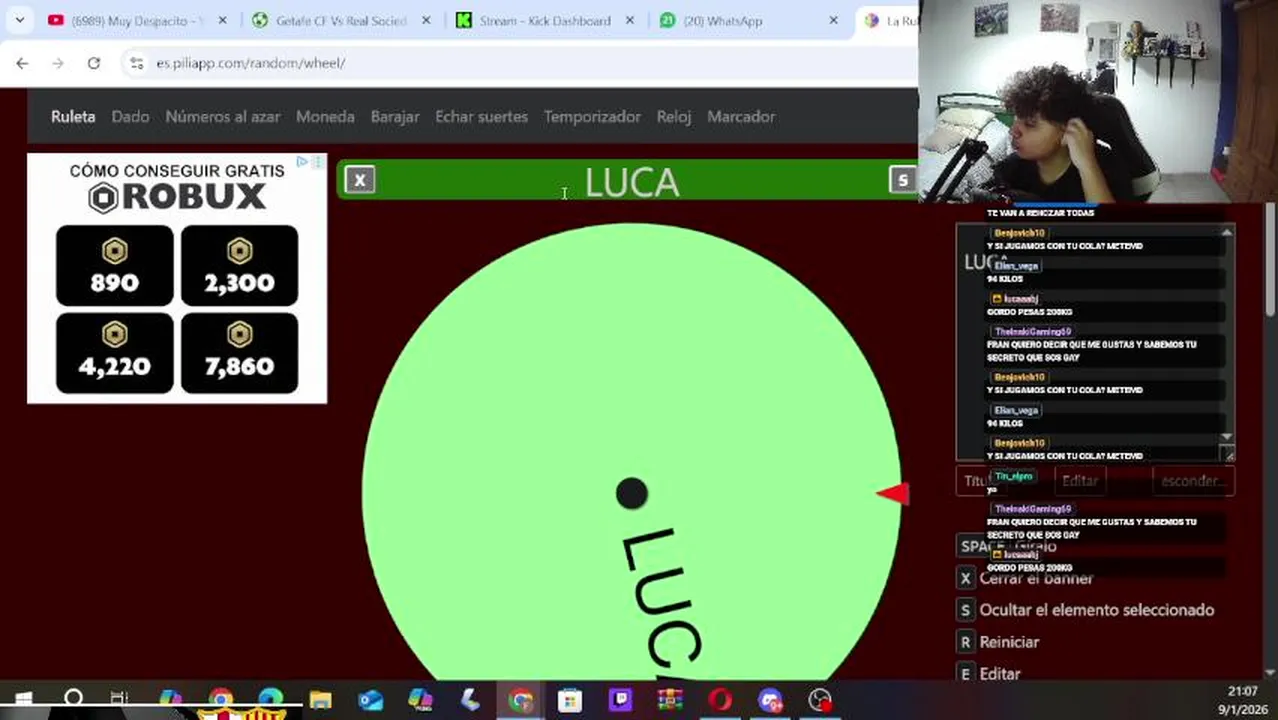The height and width of the screenshot is (720, 1278).
Task: Open OBS Studio from the taskbar
Action: point(820,700)
